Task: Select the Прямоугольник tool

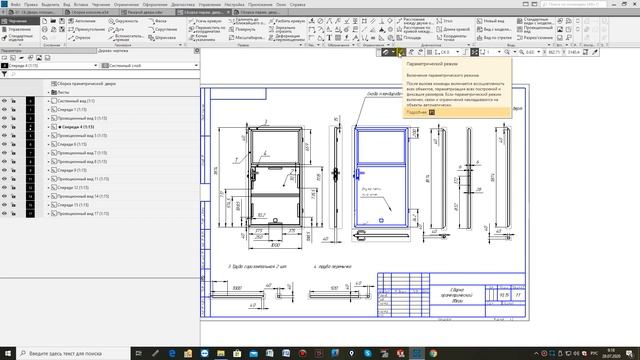Action: (x=87, y=29)
